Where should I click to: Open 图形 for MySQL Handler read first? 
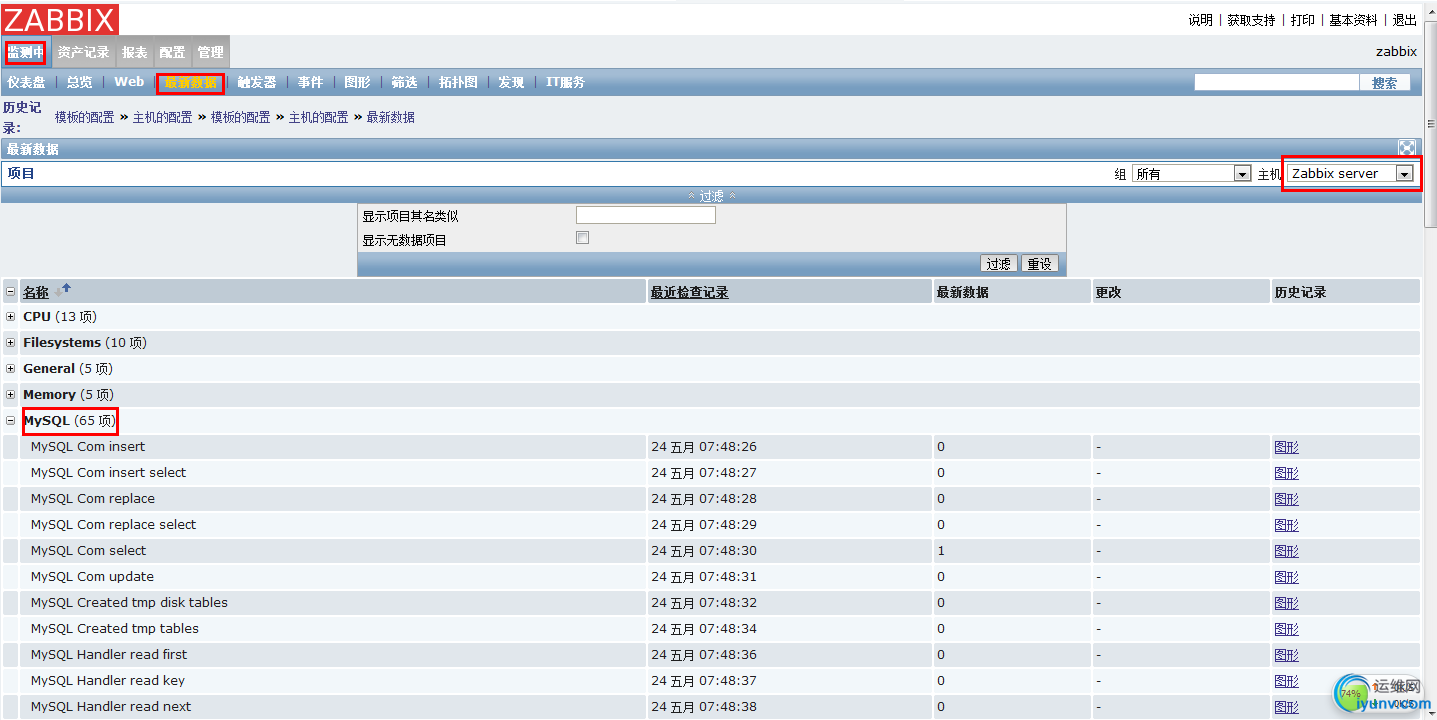(1286, 655)
